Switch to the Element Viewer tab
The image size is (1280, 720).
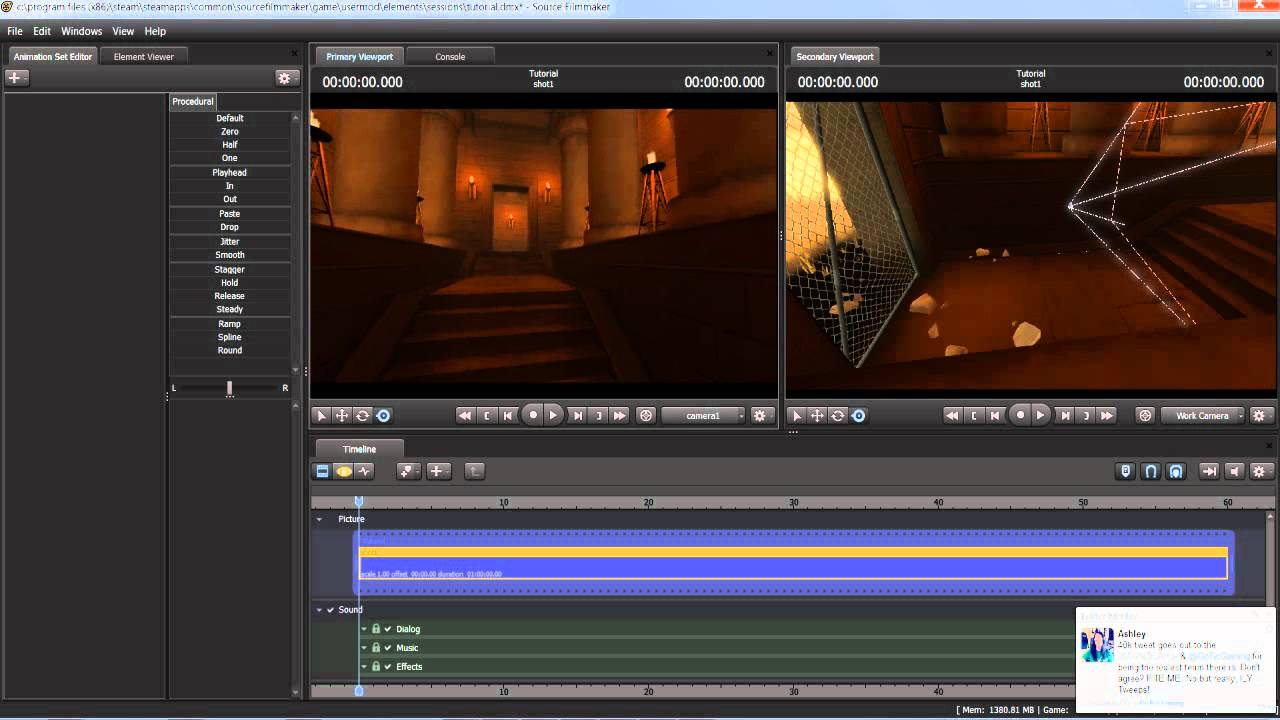tap(144, 57)
